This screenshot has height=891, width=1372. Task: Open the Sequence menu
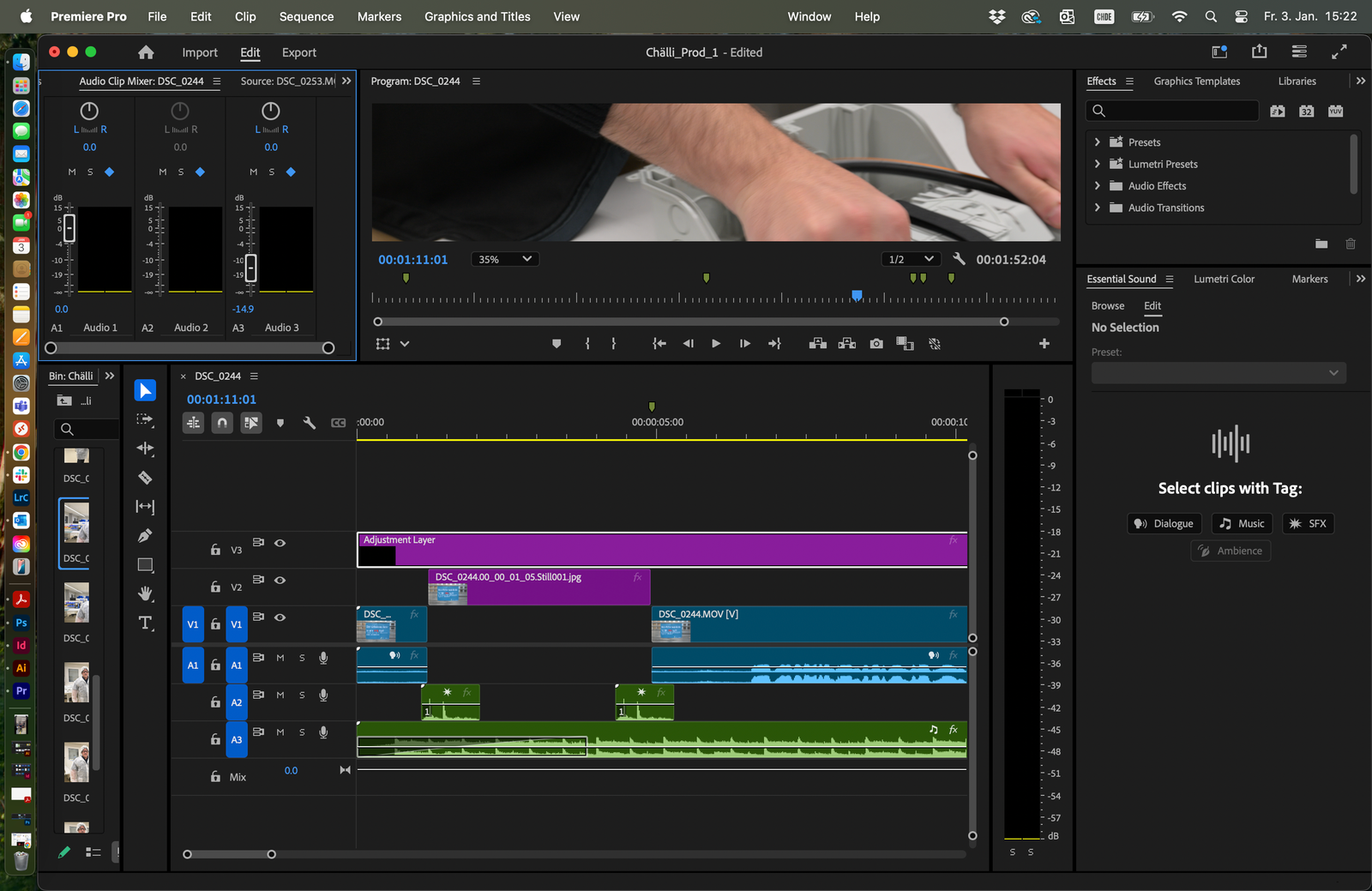click(306, 16)
